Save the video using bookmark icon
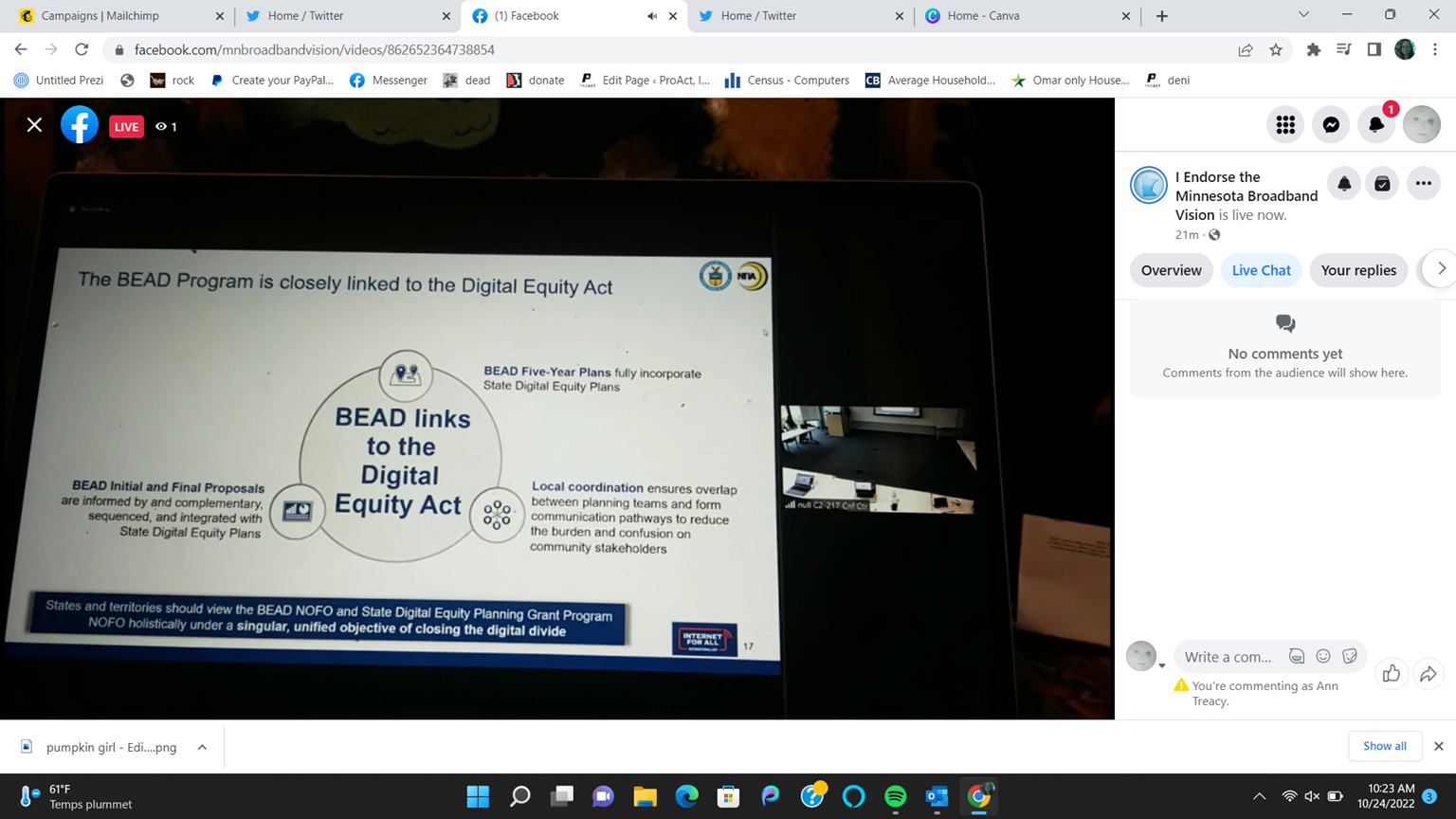This screenshot has width=1456, height=819. click(x=1382, y=184)
